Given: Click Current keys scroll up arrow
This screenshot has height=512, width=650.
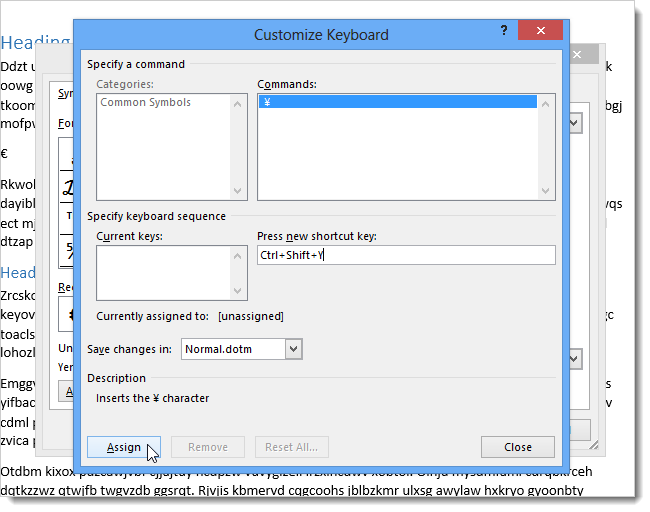Looking at the screenshot, I should (x=237, y=256).
